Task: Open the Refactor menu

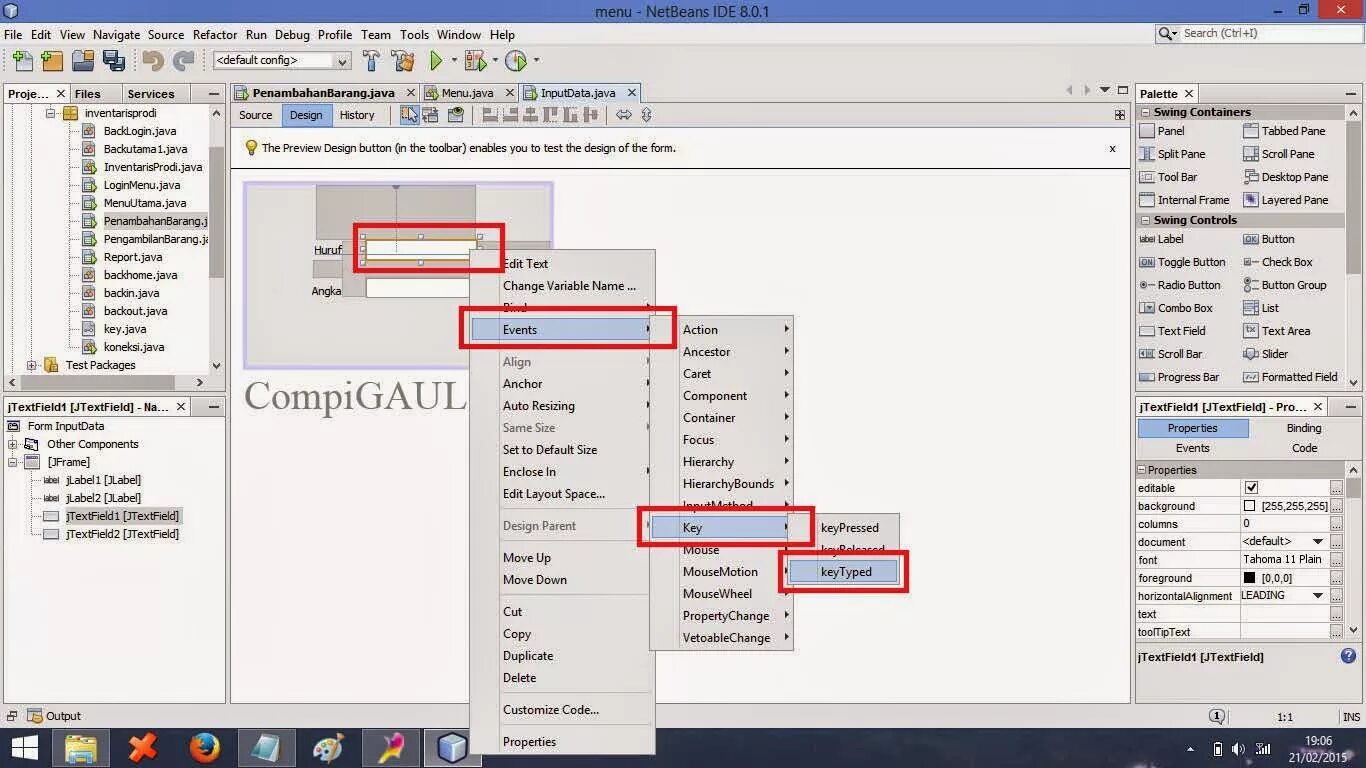Action: coord(215,34)
